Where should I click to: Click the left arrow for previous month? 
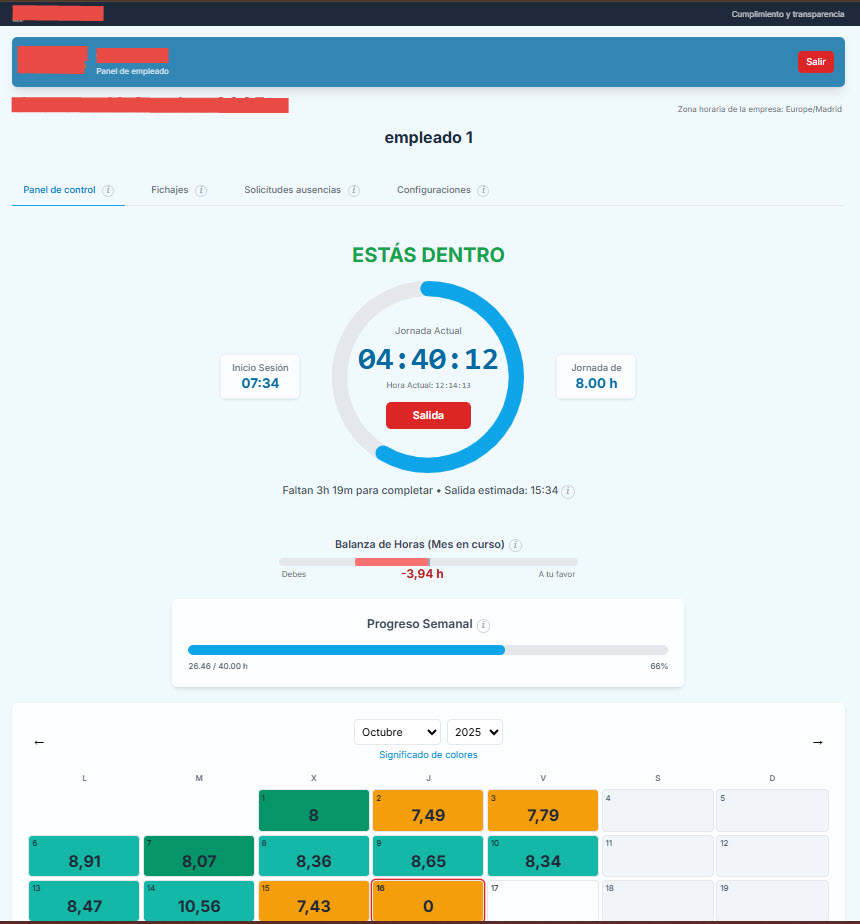[x=39, y=742]
